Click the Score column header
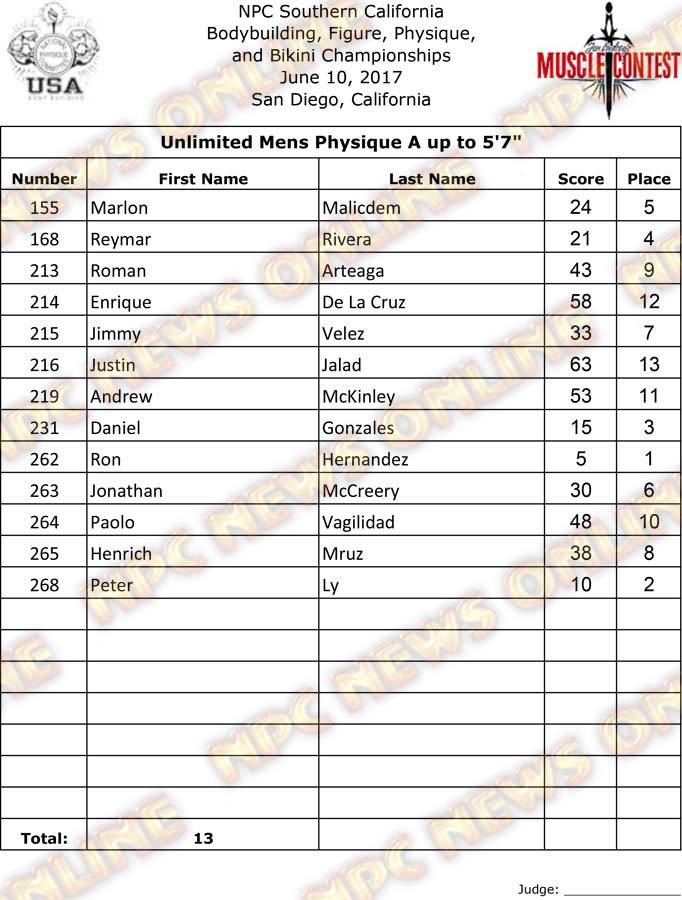Viewport: 682px width, 900px height. pos(581,179)
